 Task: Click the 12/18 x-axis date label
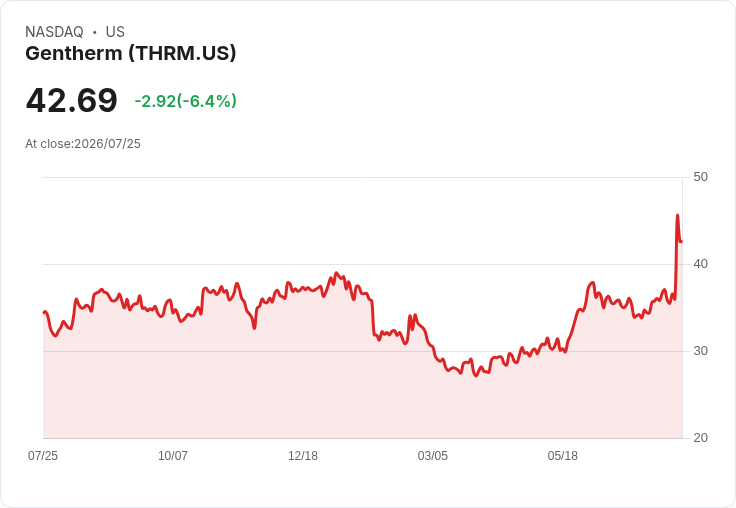point(303,455)
